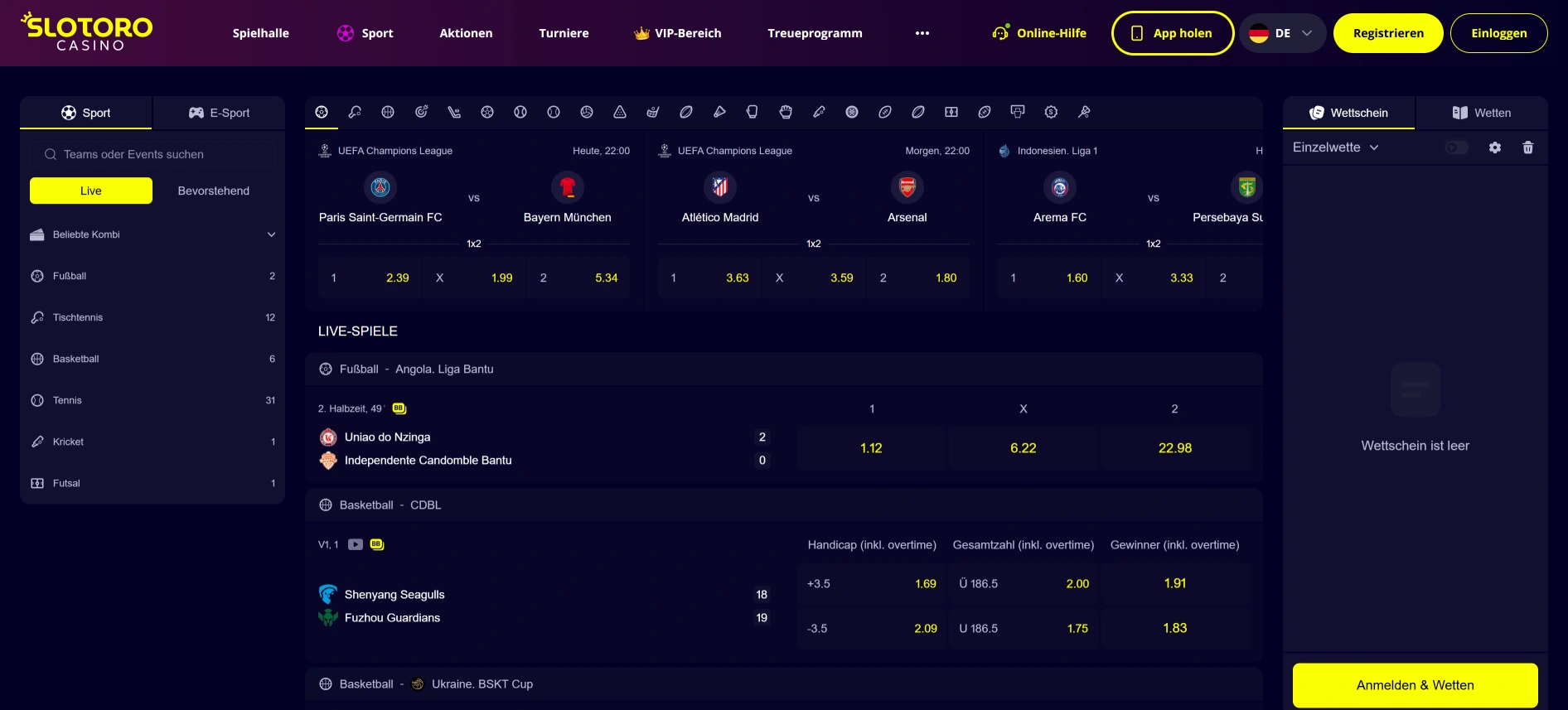
Task: Open Online-Hilfe support link
Action: pyautogui.click(x=1039, y=33)
